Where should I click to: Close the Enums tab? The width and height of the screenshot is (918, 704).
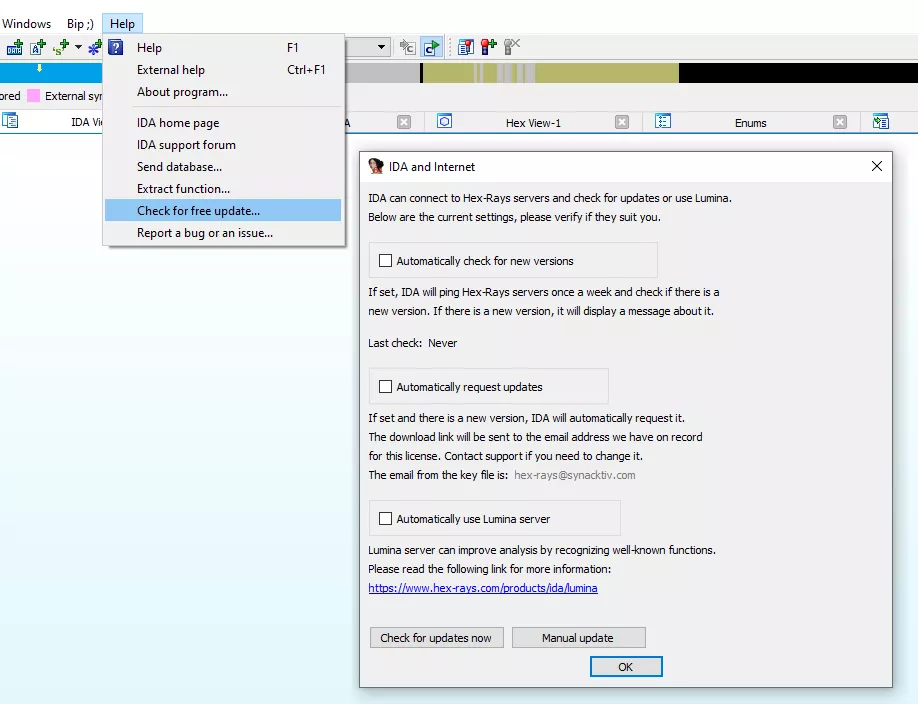840,122
